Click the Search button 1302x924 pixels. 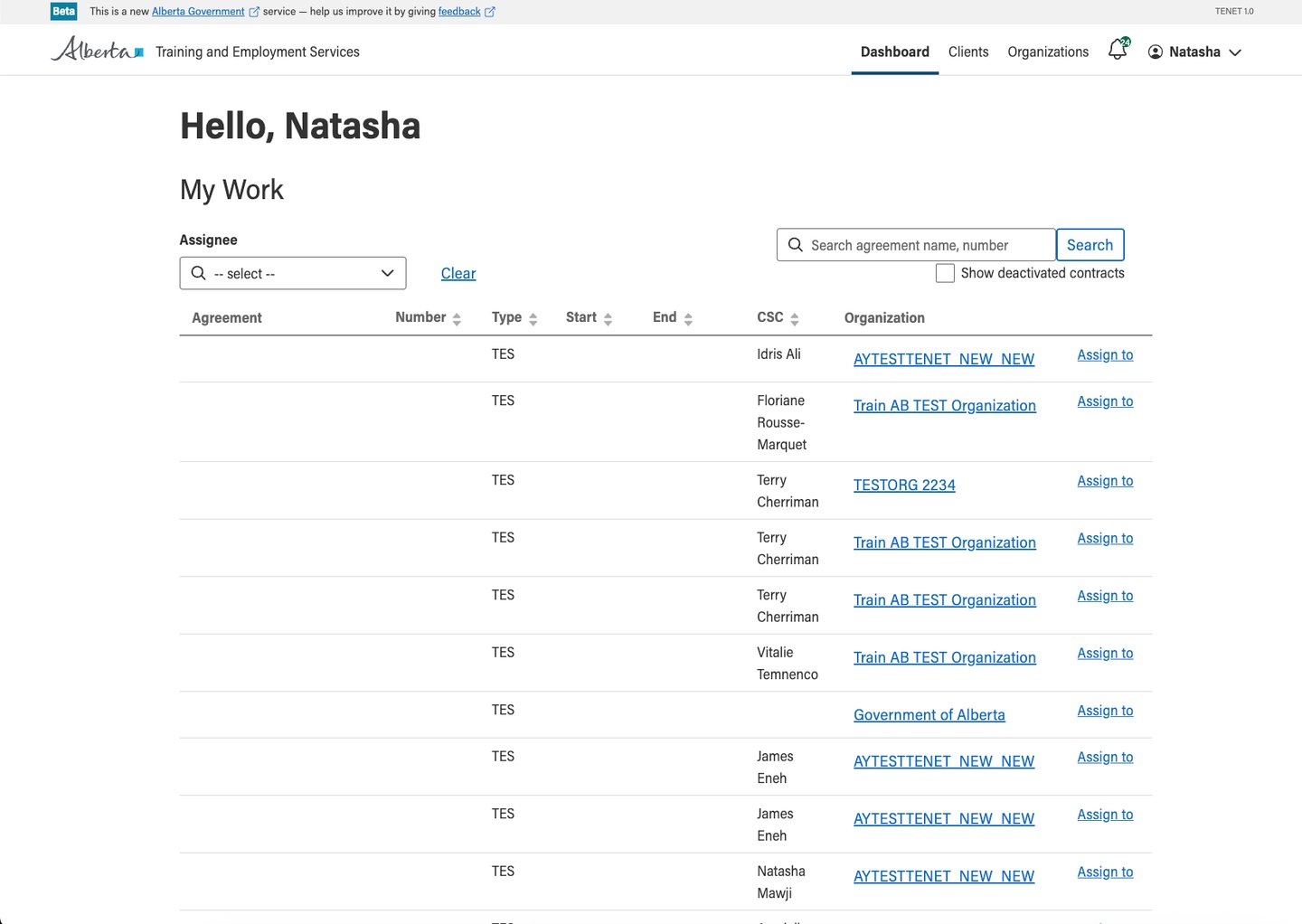point(1090,245)
